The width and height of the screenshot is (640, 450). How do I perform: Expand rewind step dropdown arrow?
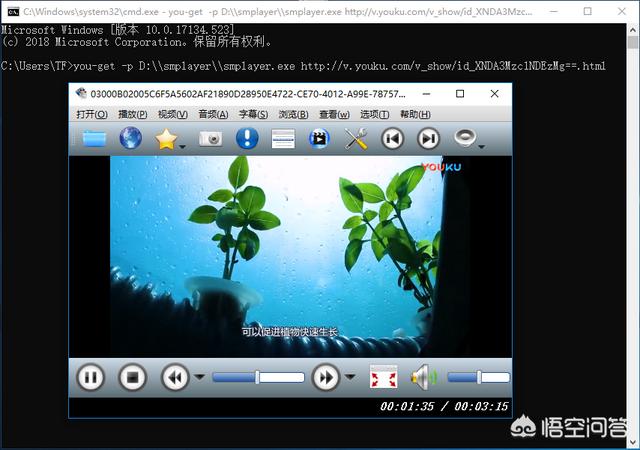pyautogui.click(x=199, y=377)
